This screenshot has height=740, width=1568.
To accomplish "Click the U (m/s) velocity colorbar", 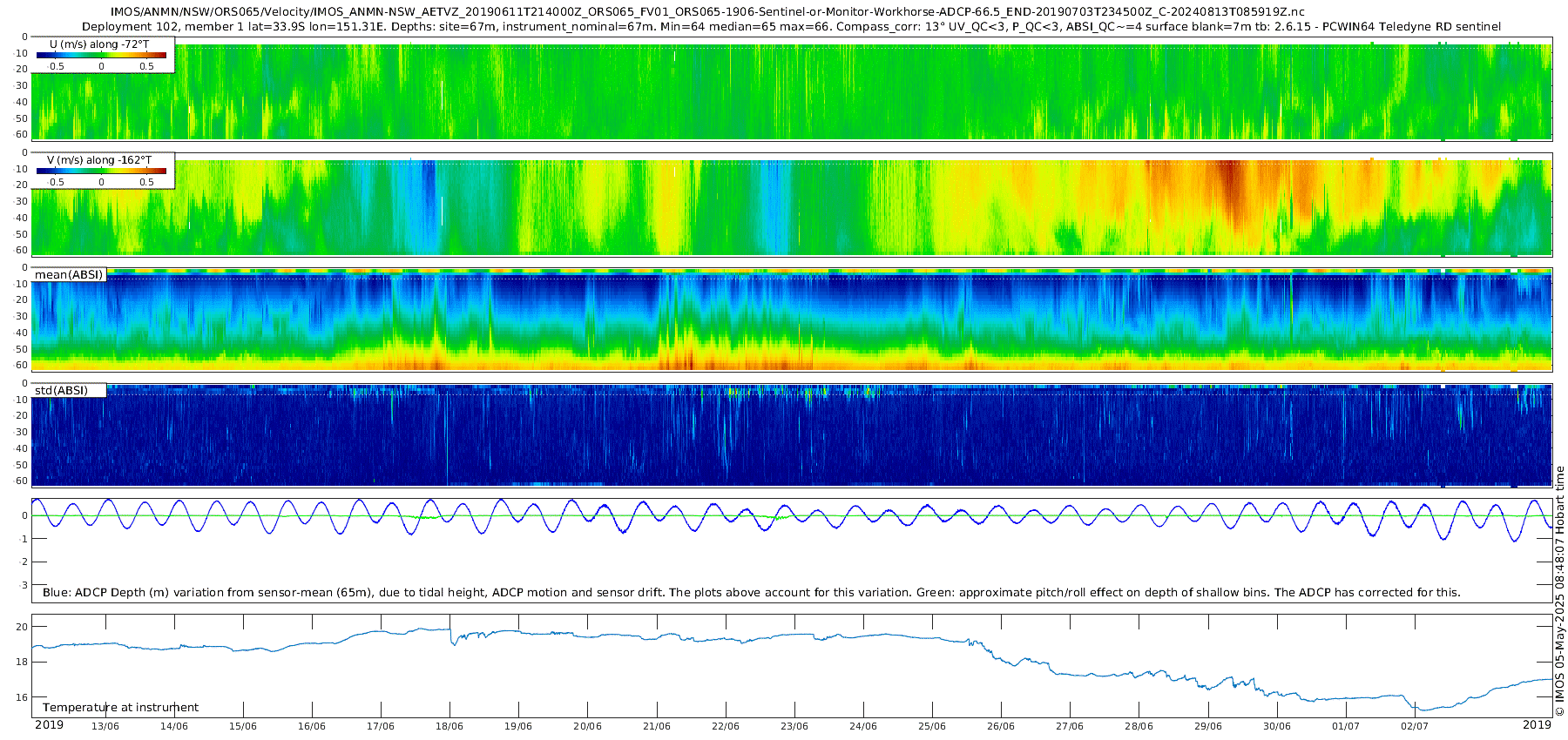I will pos(101,55).
